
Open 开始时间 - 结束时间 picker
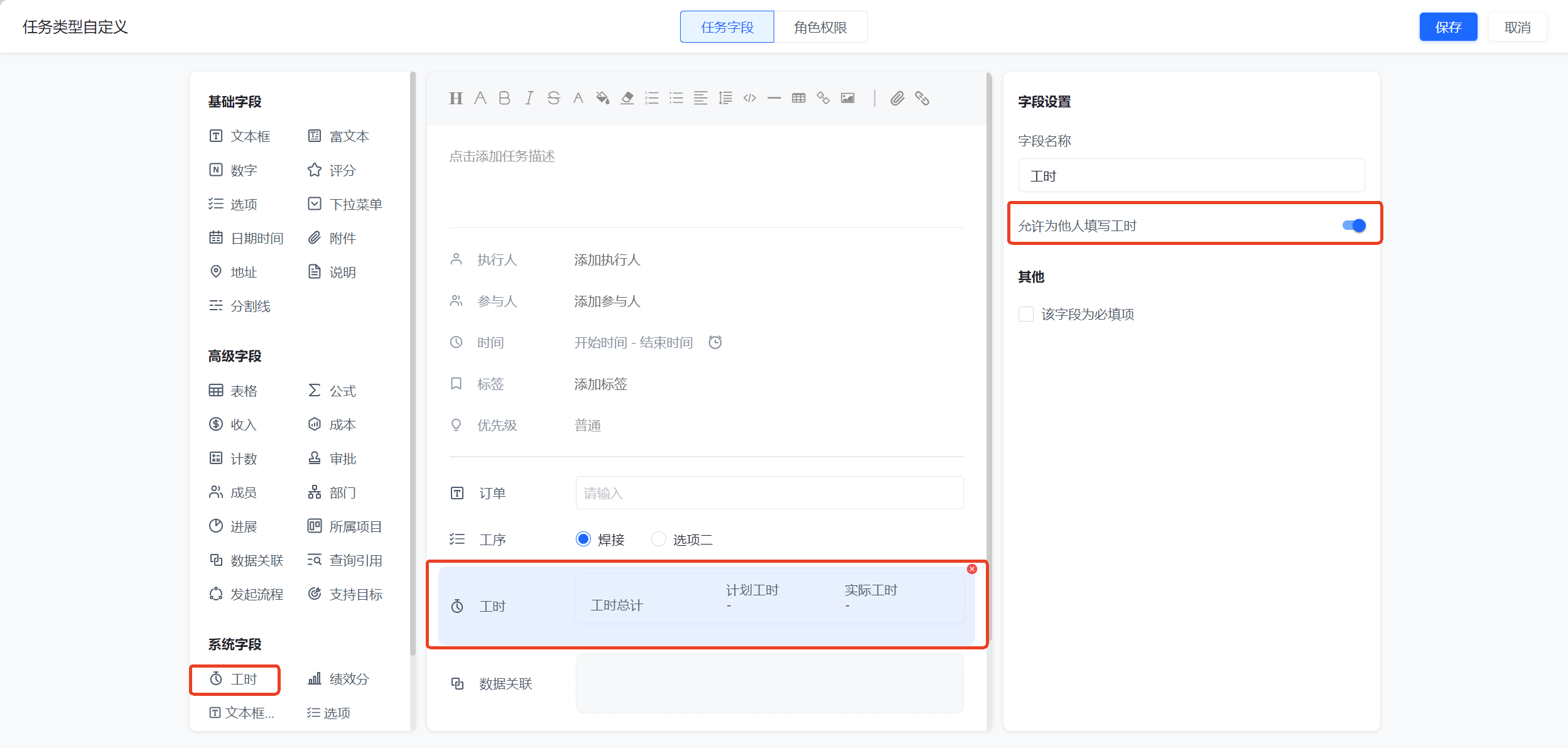coord(634,342)
